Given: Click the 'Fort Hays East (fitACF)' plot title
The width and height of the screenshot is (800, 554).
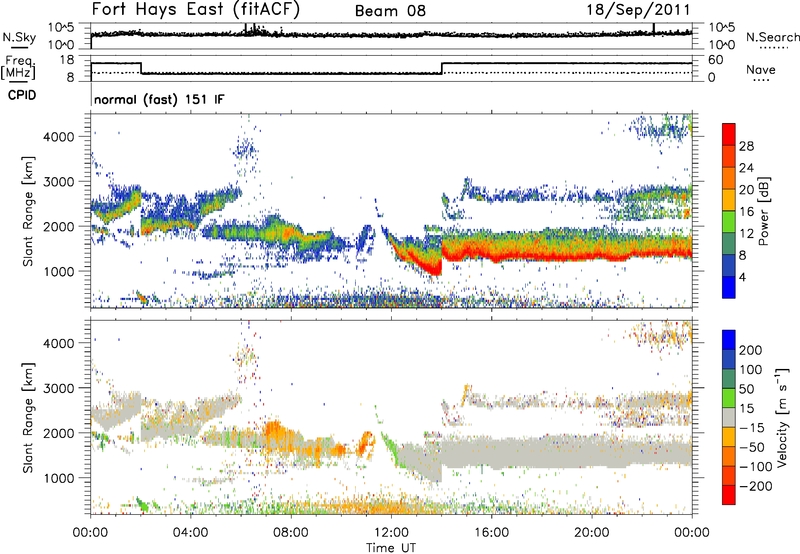Looking at the screenshot, I should click(195, 9).
